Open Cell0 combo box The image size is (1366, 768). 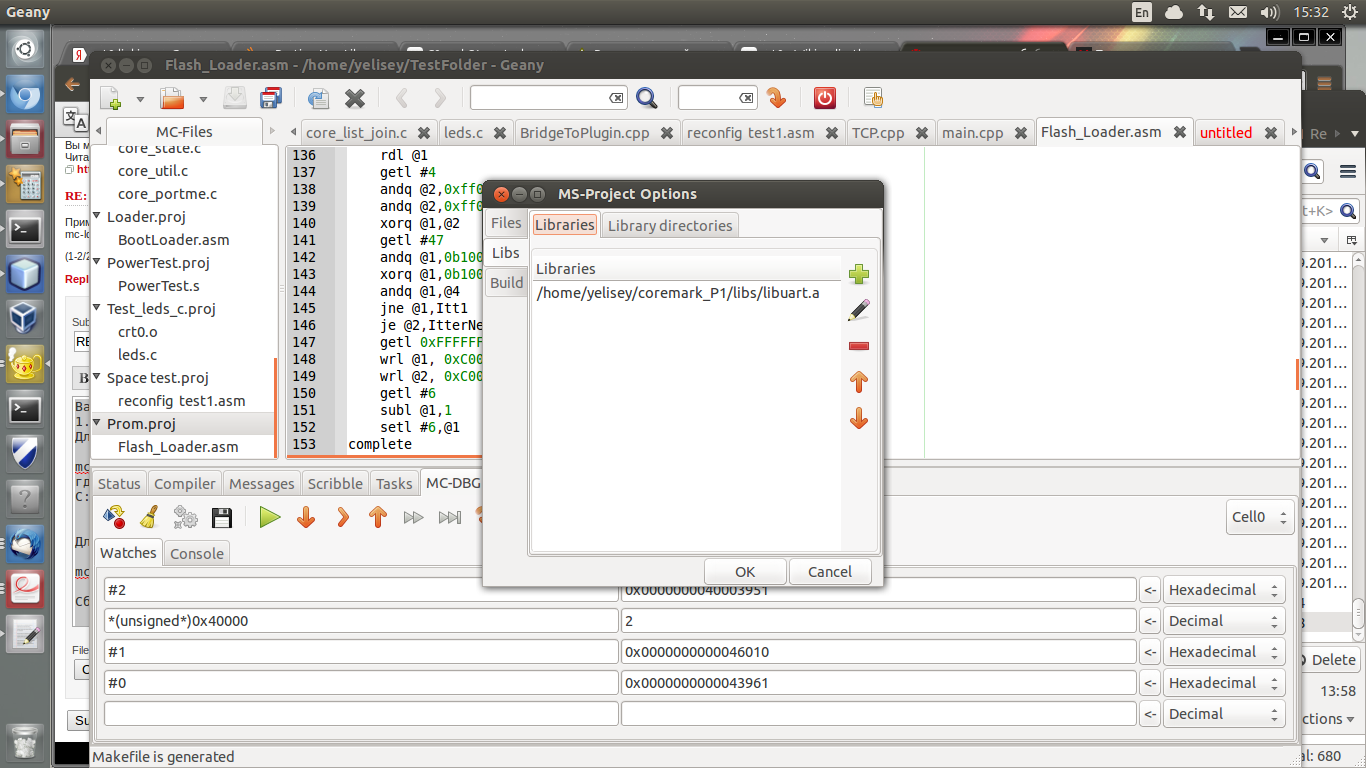[x=1260, y=517]
